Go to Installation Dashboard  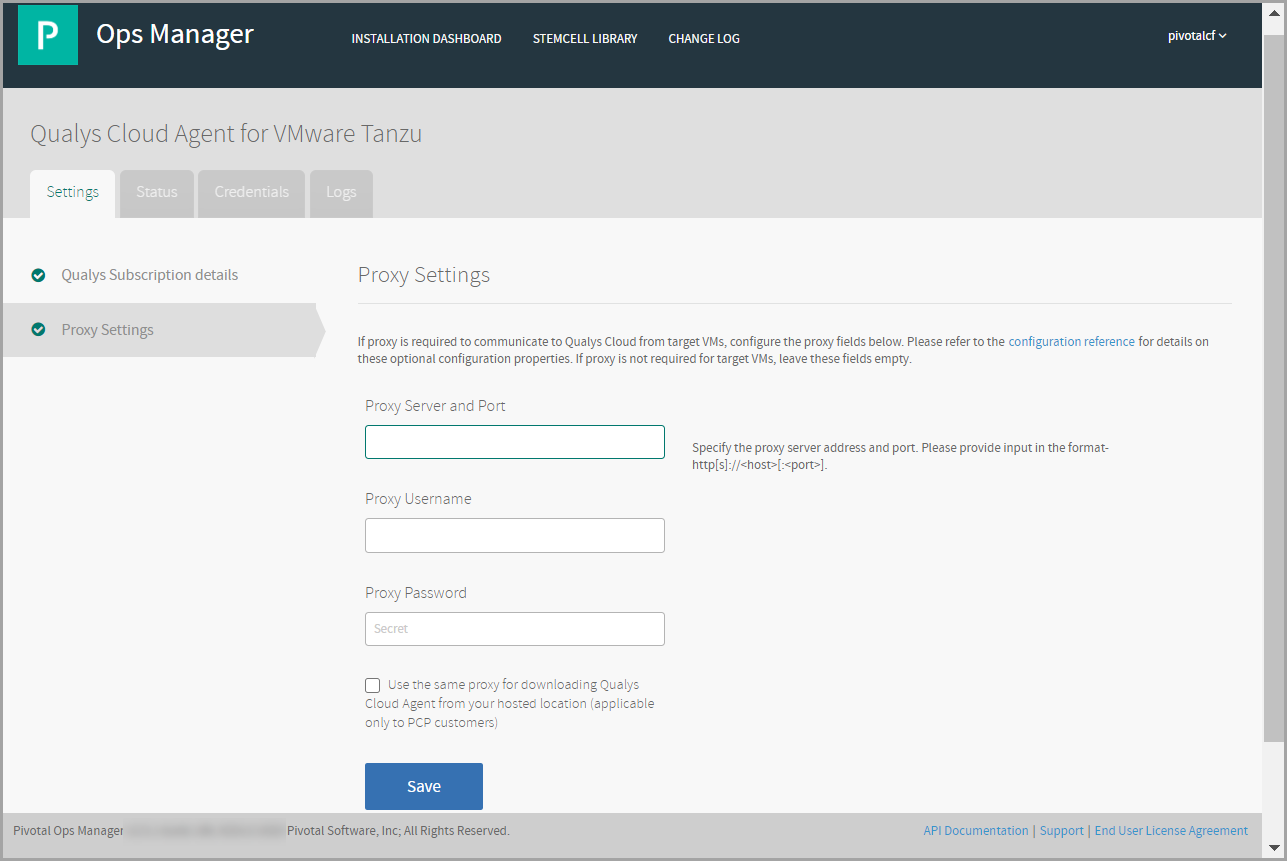coord(426,39)
